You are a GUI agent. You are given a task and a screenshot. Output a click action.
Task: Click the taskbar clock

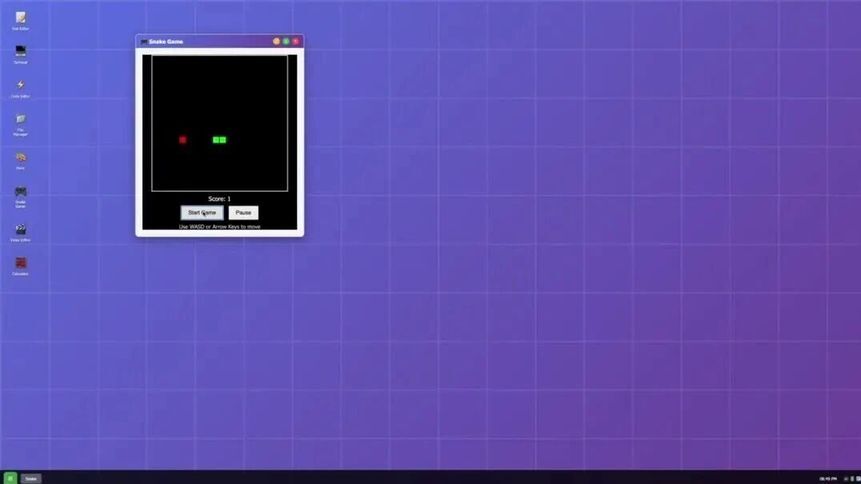tap(828, 479)
